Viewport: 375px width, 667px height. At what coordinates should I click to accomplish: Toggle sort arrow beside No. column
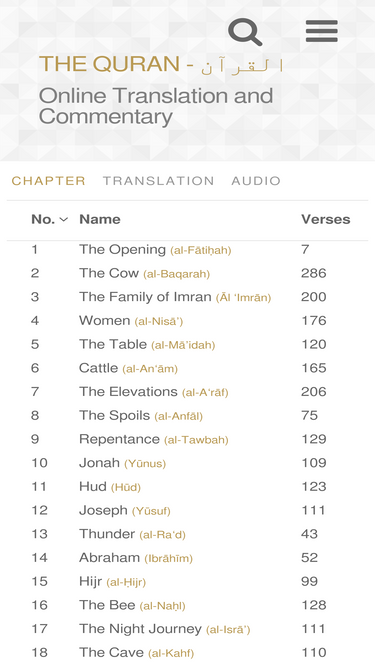click(63, 219)
